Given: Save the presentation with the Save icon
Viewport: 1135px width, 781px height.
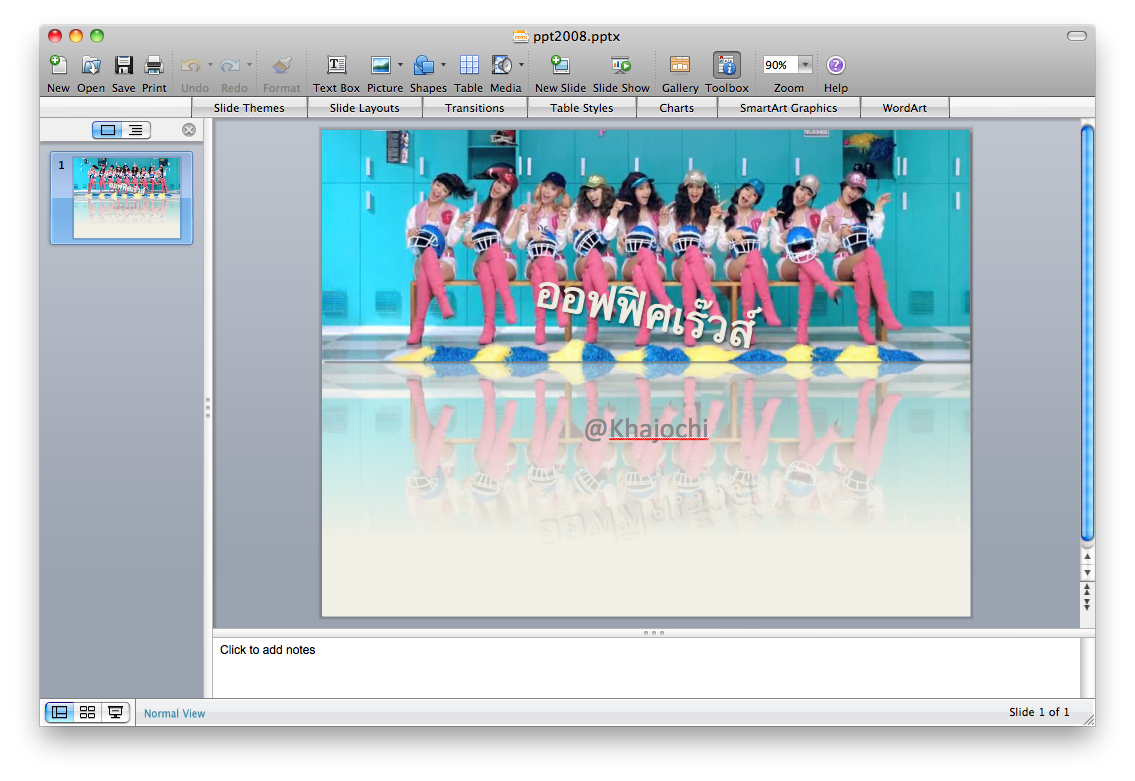Looking at the screenshot, I should [124, 65].
